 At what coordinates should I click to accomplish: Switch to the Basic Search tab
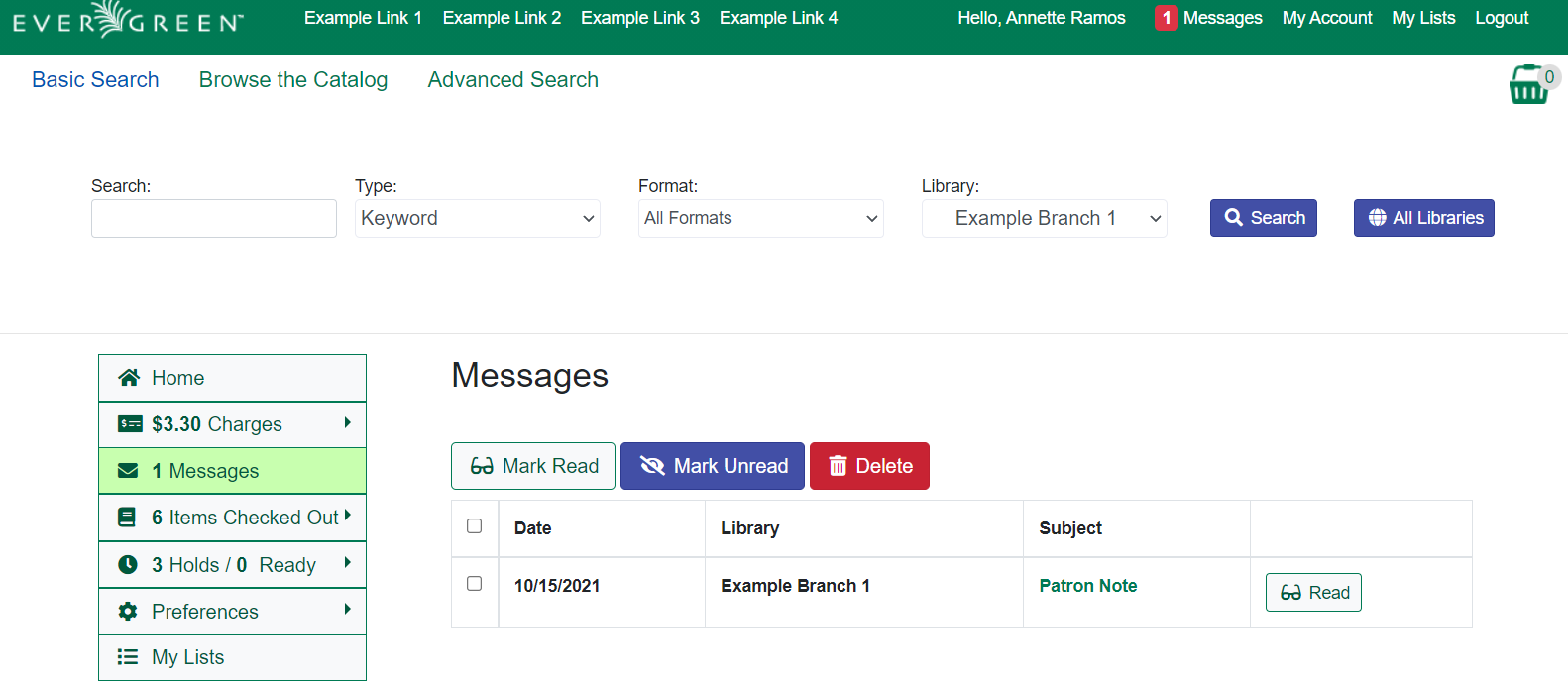(x=95, y=80)
